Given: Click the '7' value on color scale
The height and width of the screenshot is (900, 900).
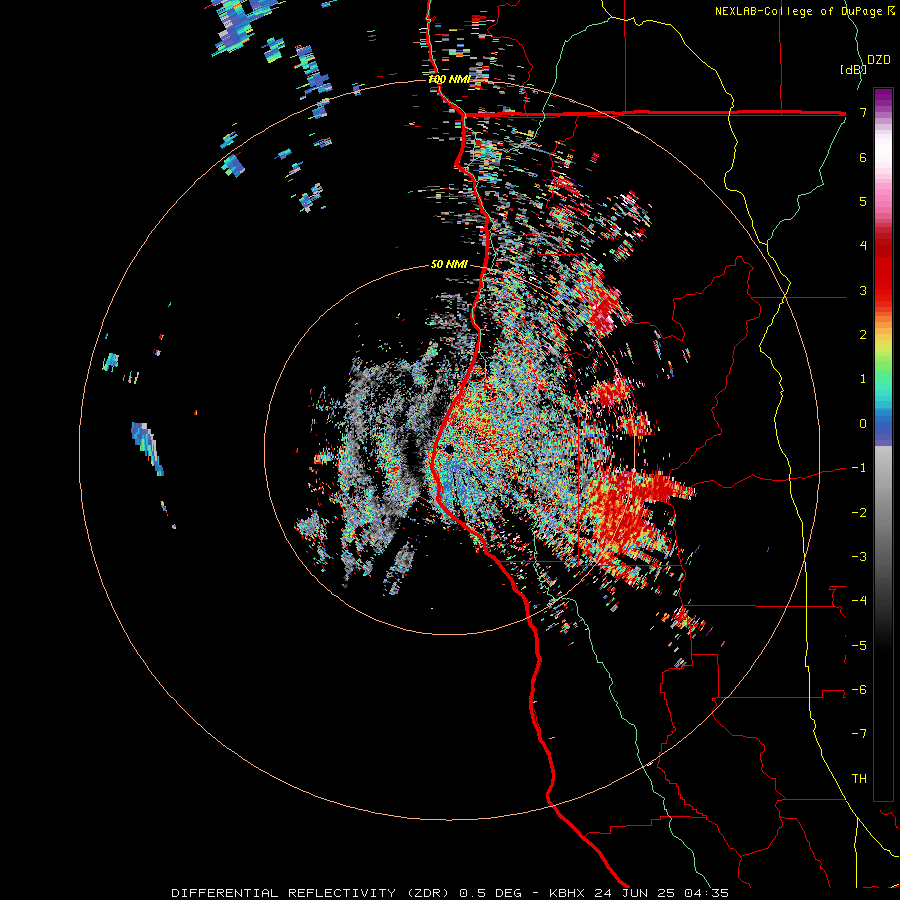Looking at the screenshot, I should [863, 112].
